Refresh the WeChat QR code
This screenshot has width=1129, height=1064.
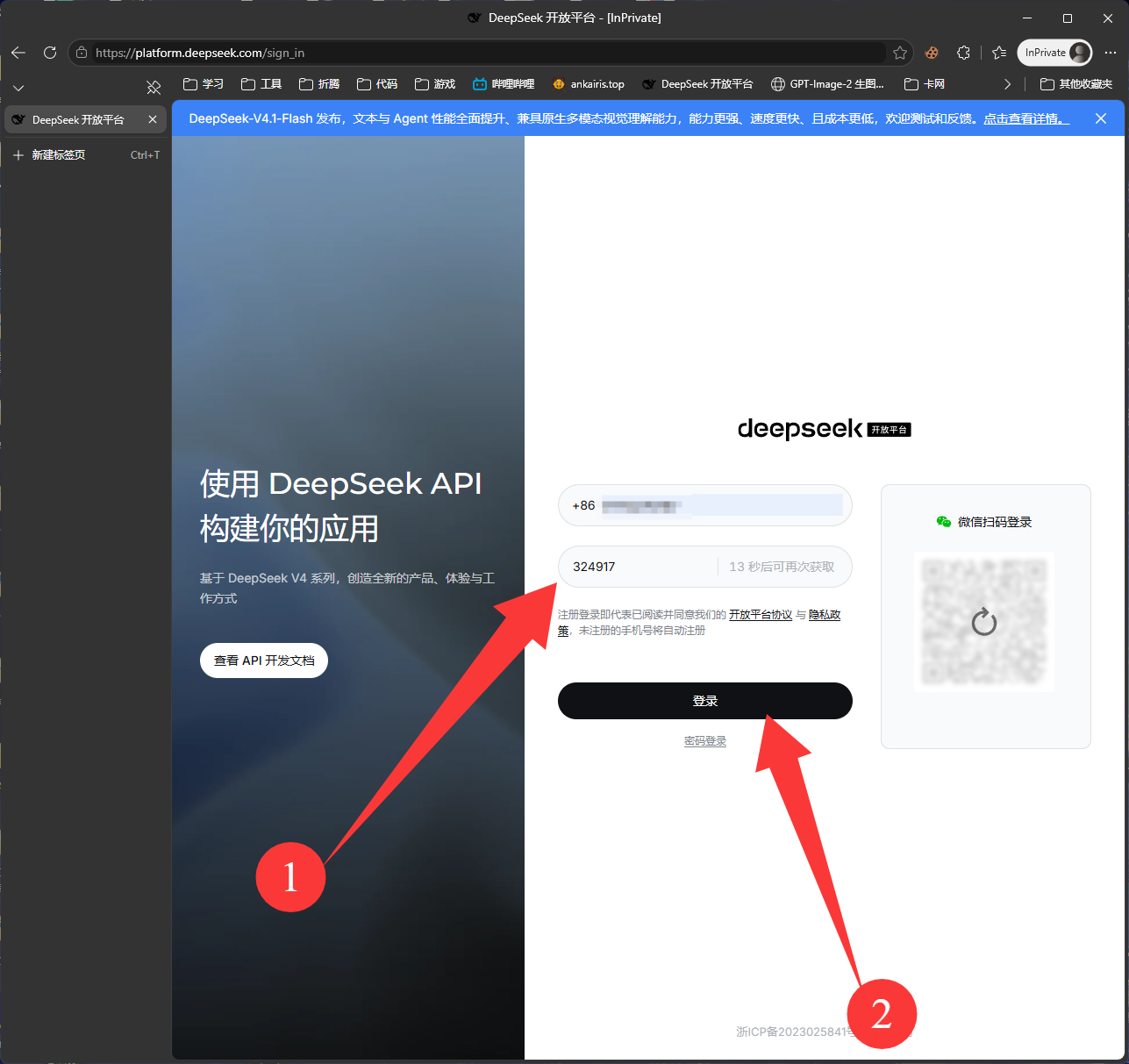(x=984, y=622)
